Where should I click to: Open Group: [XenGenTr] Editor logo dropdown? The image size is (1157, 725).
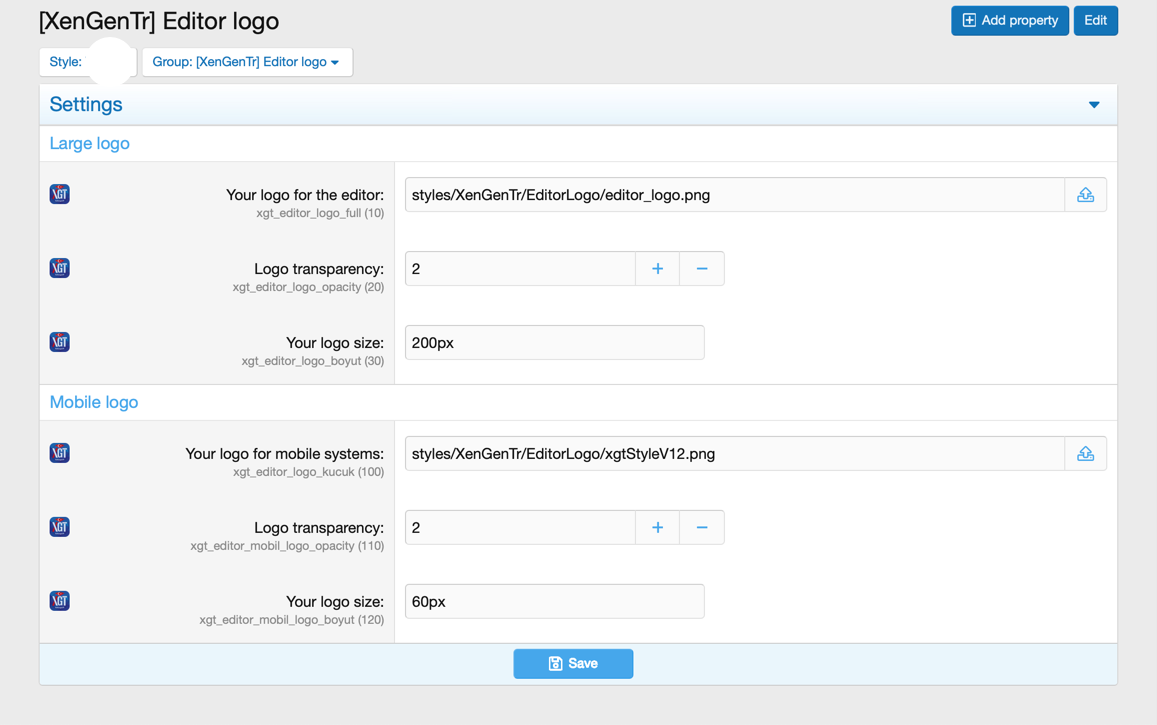click(x=246, y=62)
